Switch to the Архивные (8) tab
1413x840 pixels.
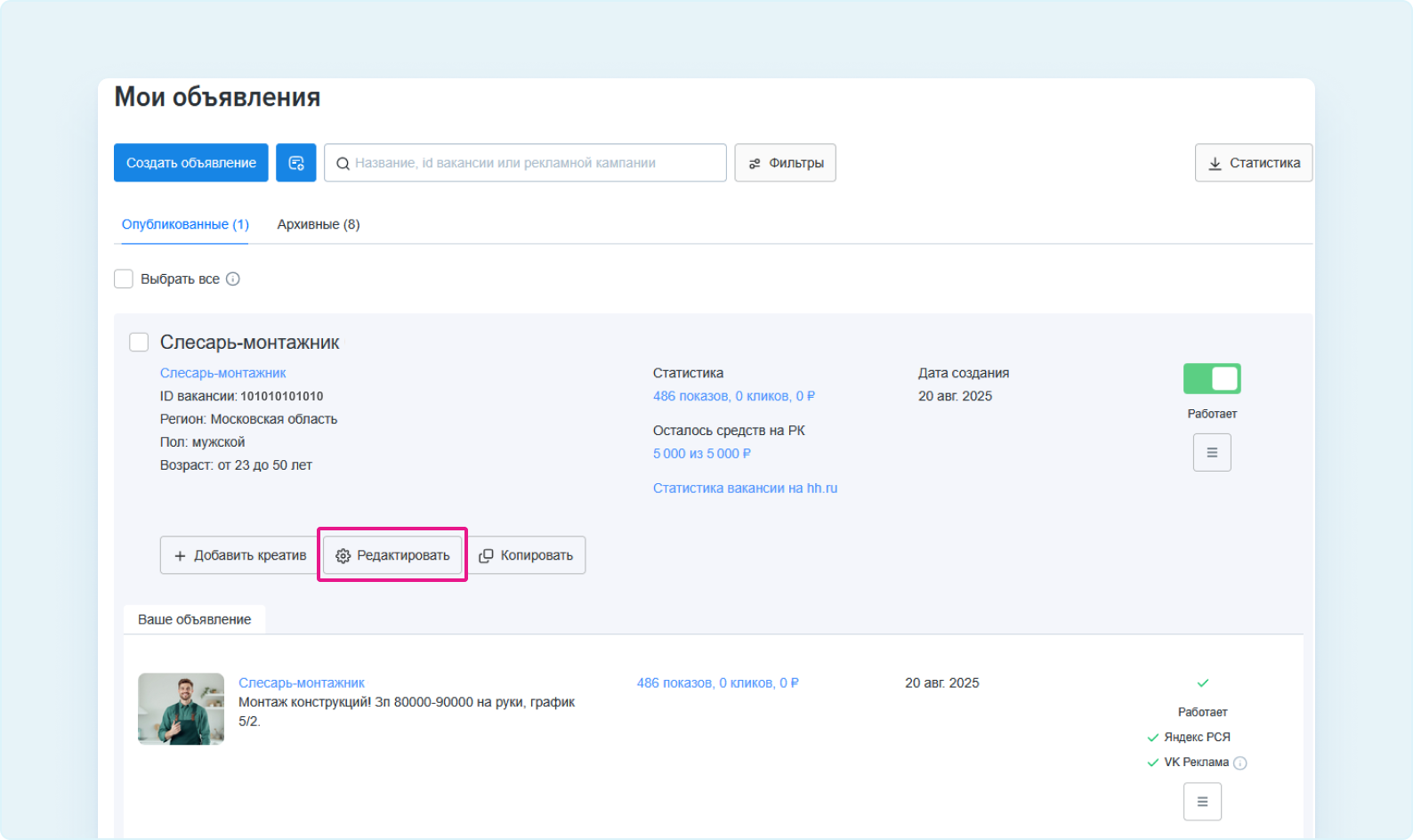tap(318, 224)
